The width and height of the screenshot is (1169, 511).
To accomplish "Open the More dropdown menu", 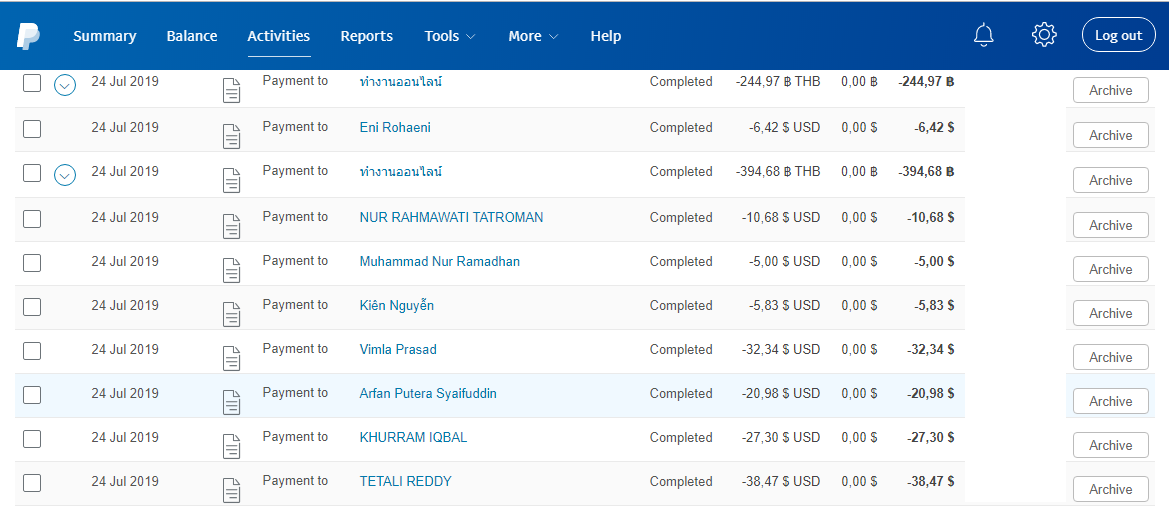I will tap(533, 36).
